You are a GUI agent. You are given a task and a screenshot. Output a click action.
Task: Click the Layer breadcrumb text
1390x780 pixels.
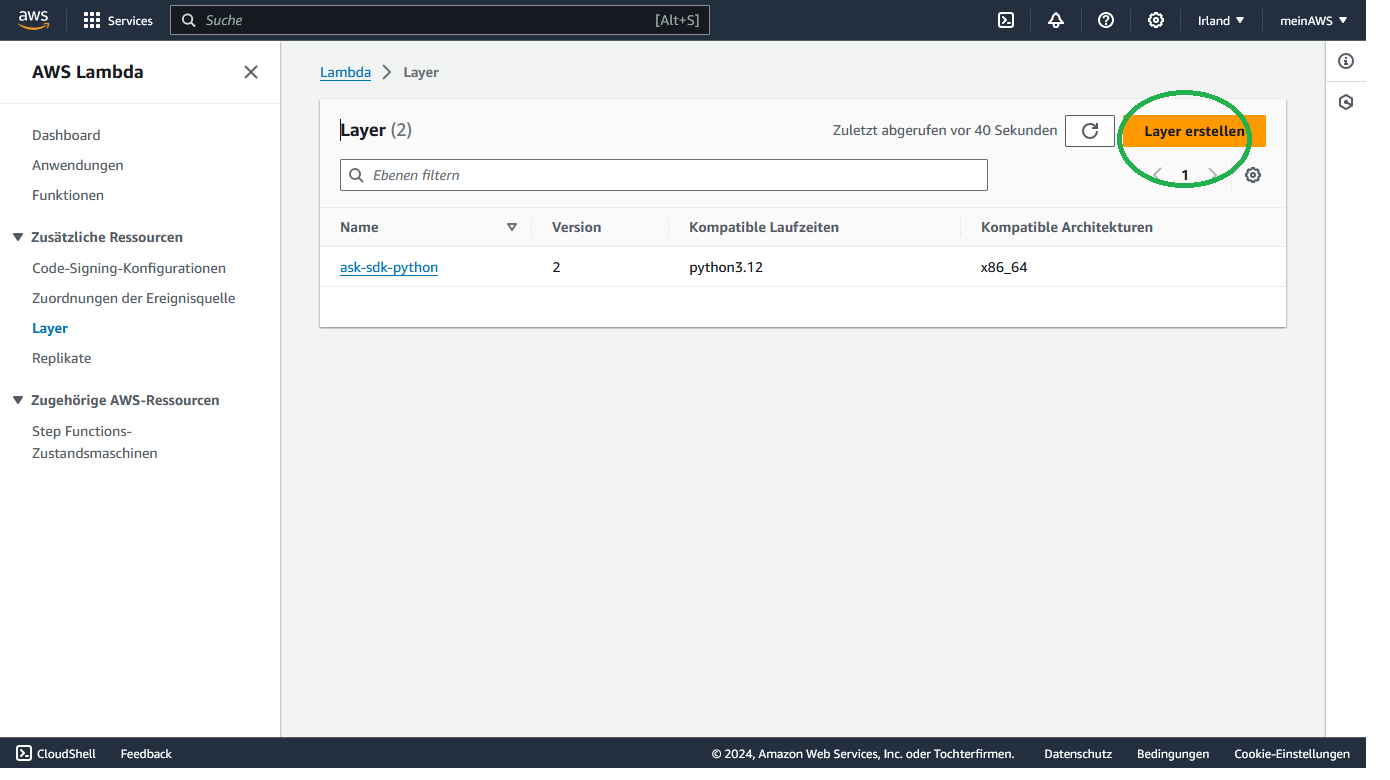[421, 72]
